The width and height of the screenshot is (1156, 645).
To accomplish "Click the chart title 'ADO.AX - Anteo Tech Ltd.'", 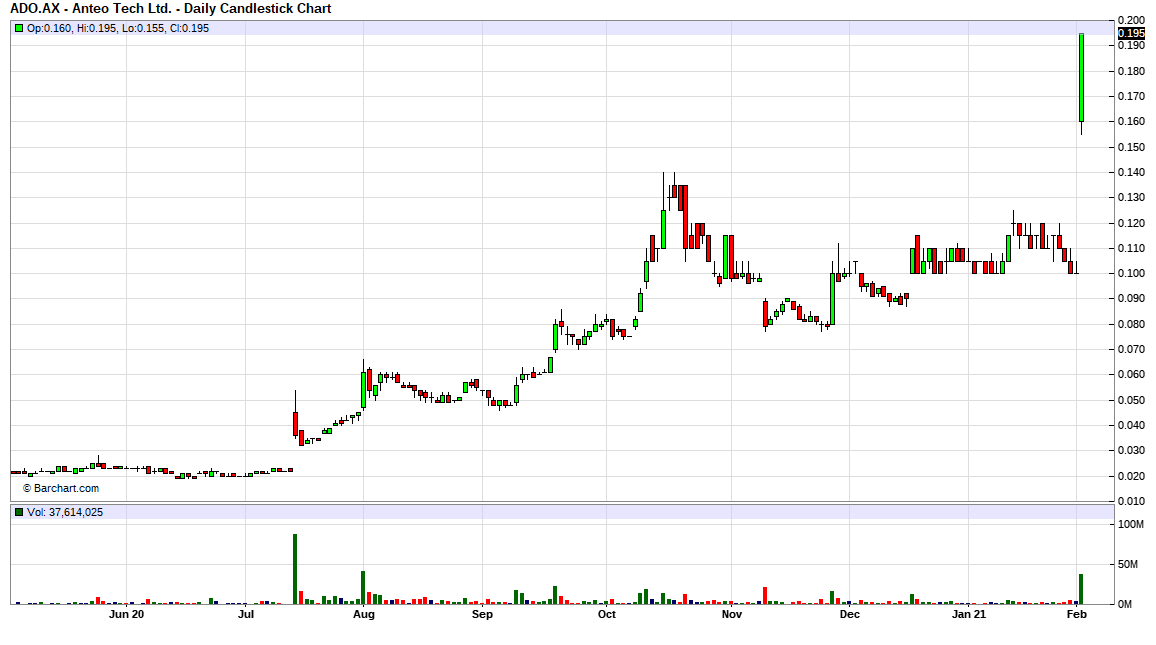I will tap(90, 9).
